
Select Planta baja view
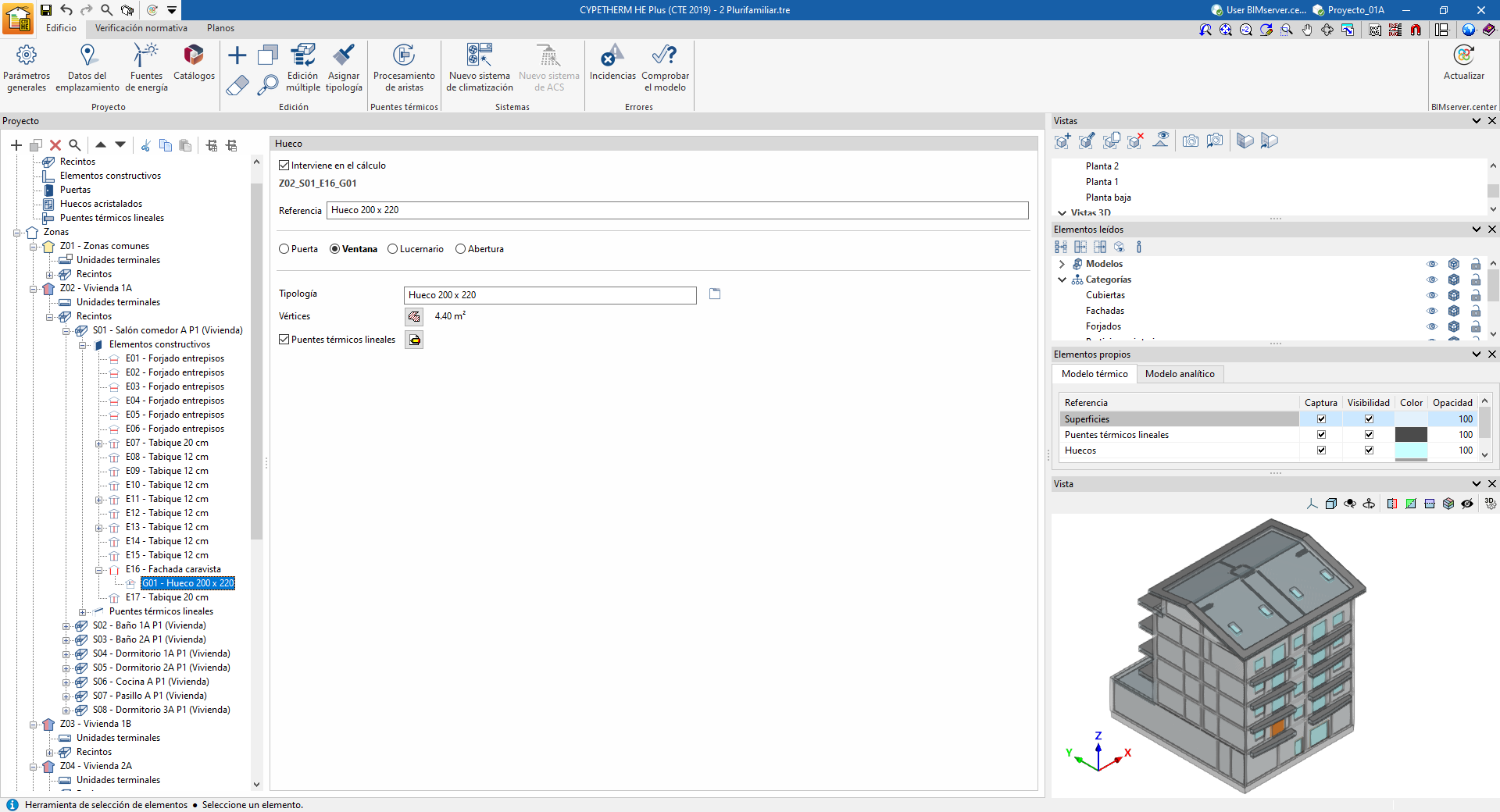1108,198
